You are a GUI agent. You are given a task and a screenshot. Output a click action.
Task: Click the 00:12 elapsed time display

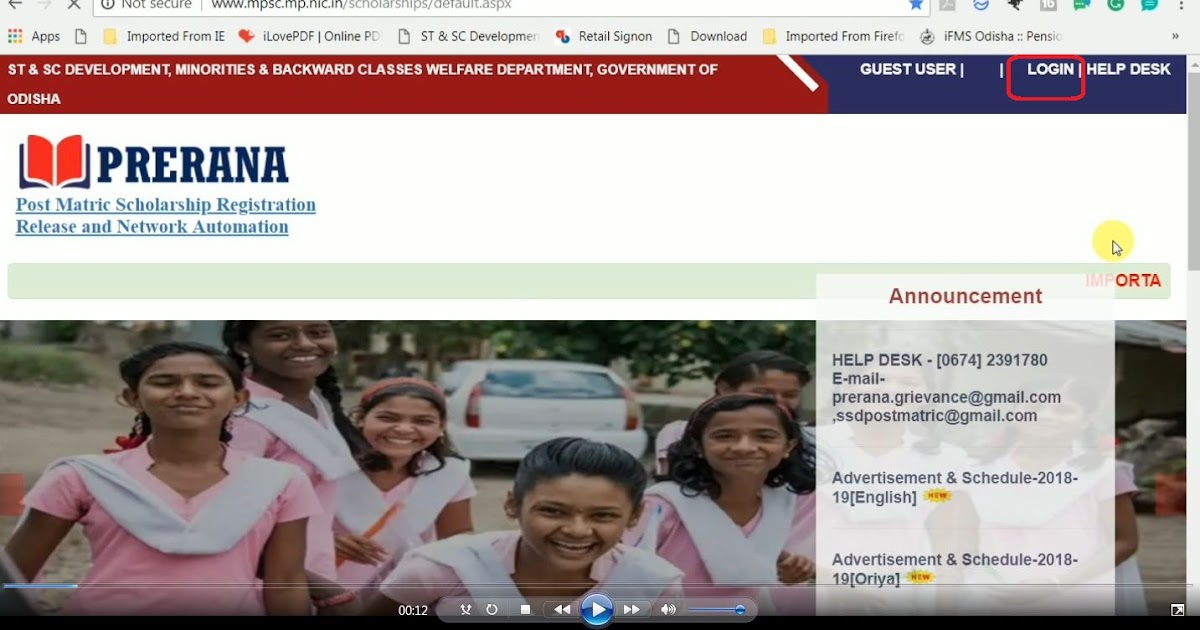(x=413, y=610)
